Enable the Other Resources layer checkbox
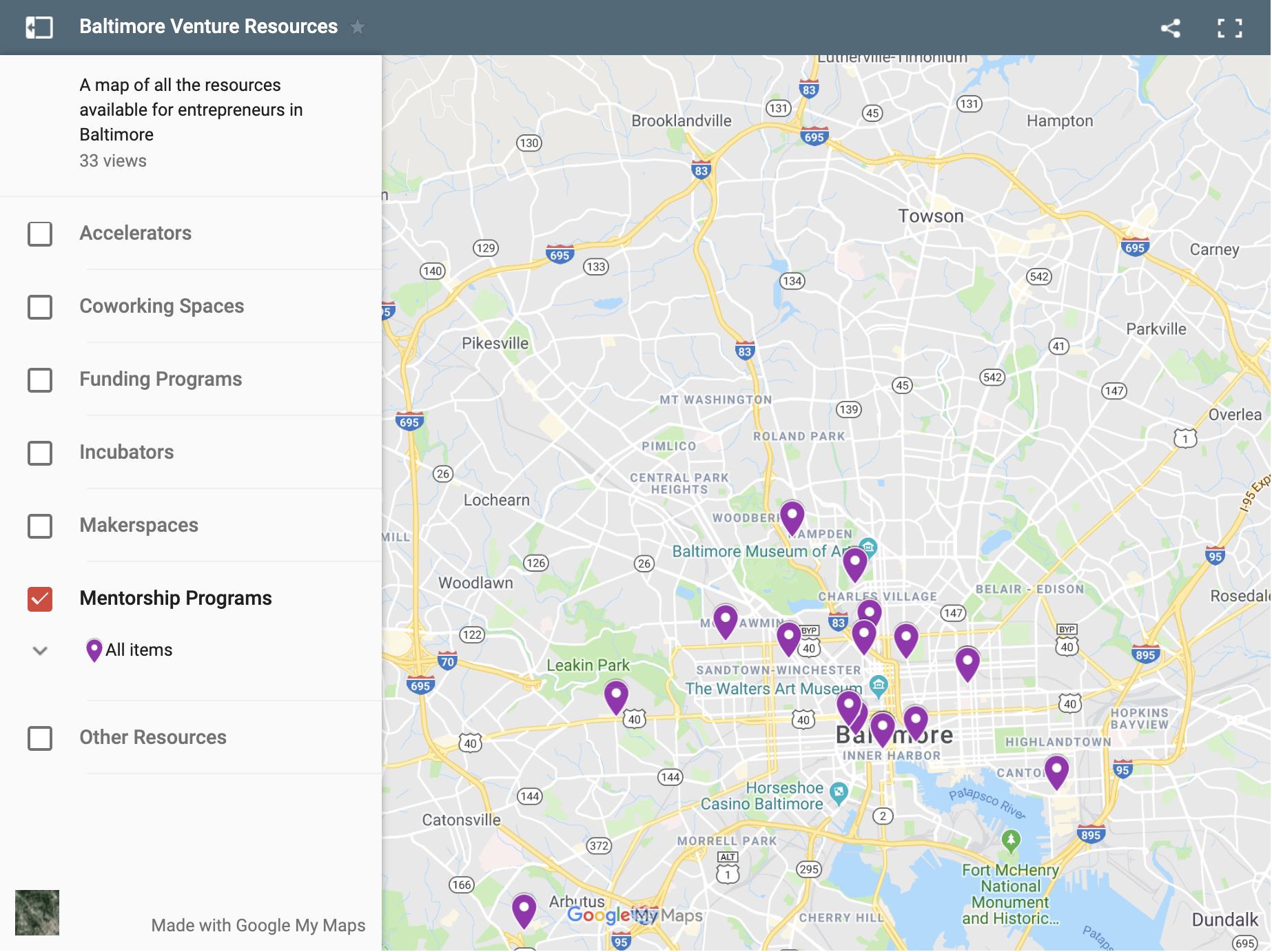The width and height of the screenshot is (1272, 952). [x=40, y=738]
